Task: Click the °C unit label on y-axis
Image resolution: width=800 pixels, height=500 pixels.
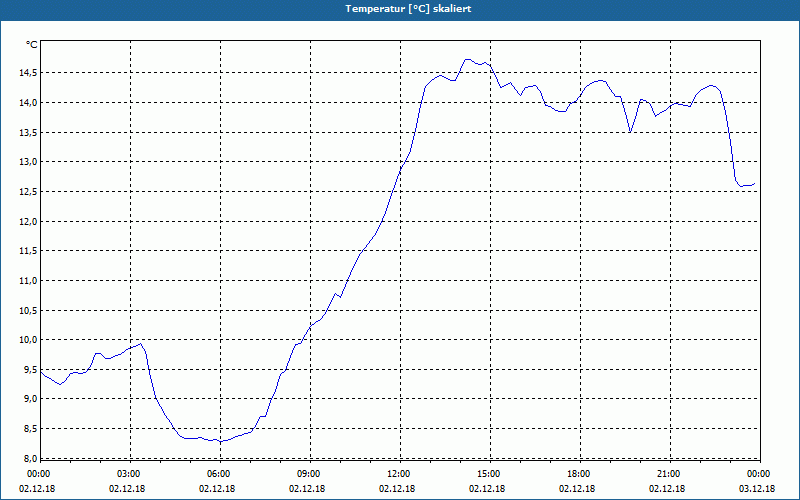Action: point(32,45)
